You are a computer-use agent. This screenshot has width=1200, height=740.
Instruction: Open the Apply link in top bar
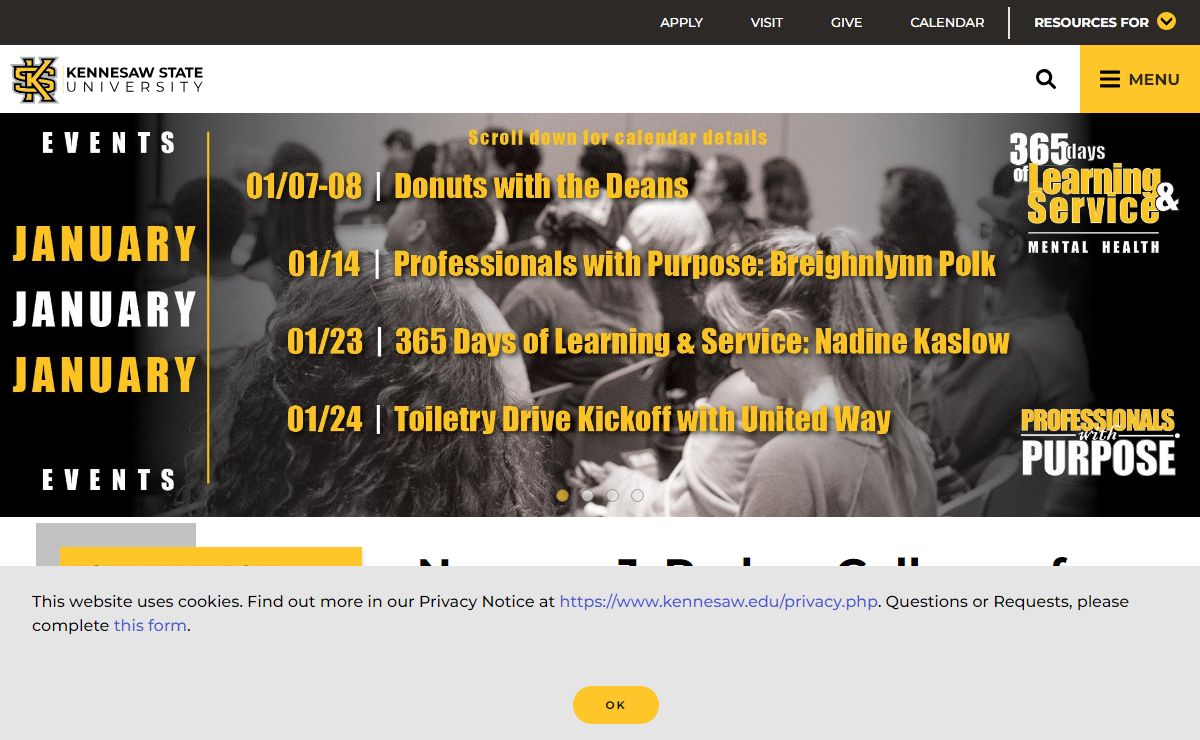(x=681, y=22)
